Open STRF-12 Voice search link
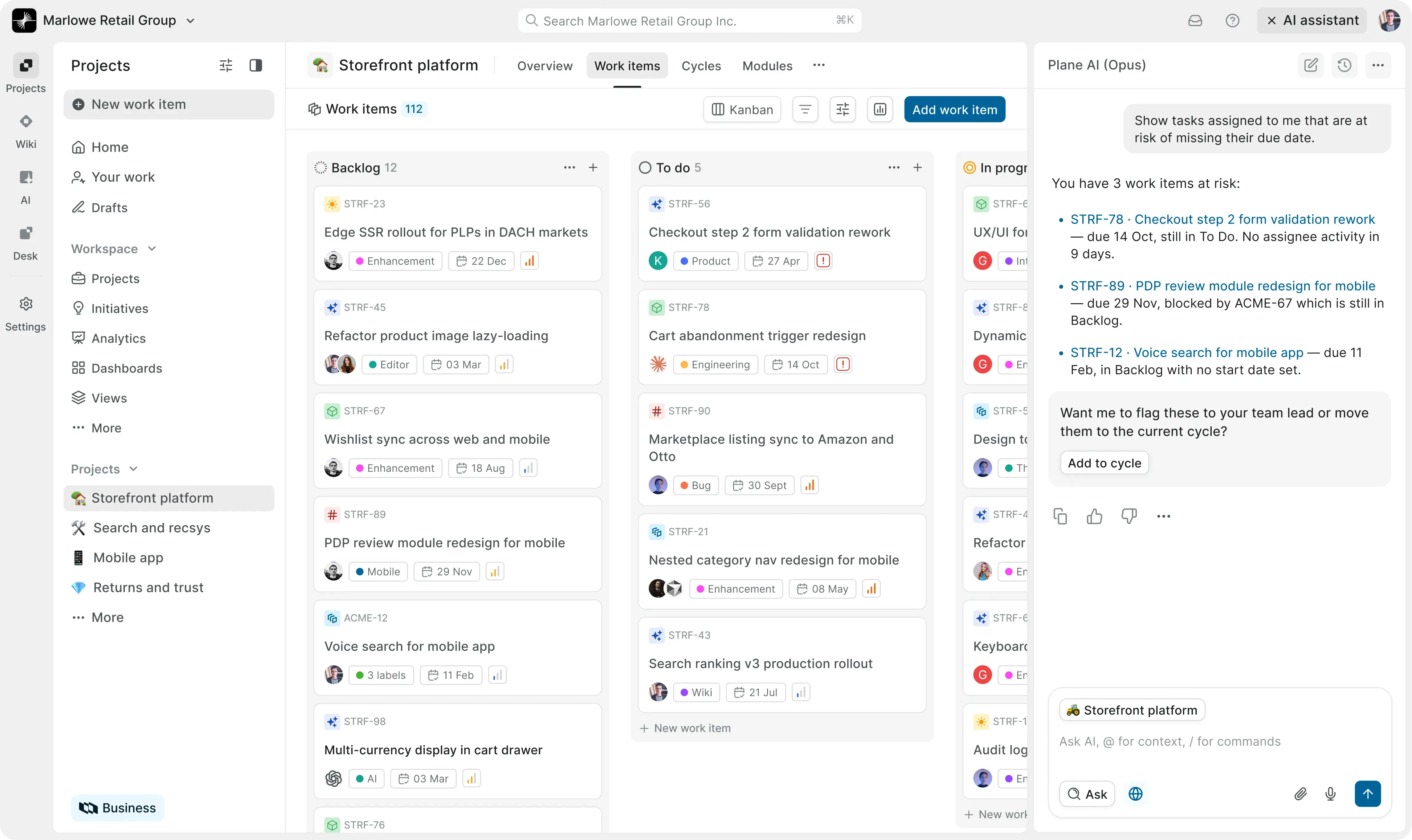This screenshot has width=1412, height=840. point(1187,353)
